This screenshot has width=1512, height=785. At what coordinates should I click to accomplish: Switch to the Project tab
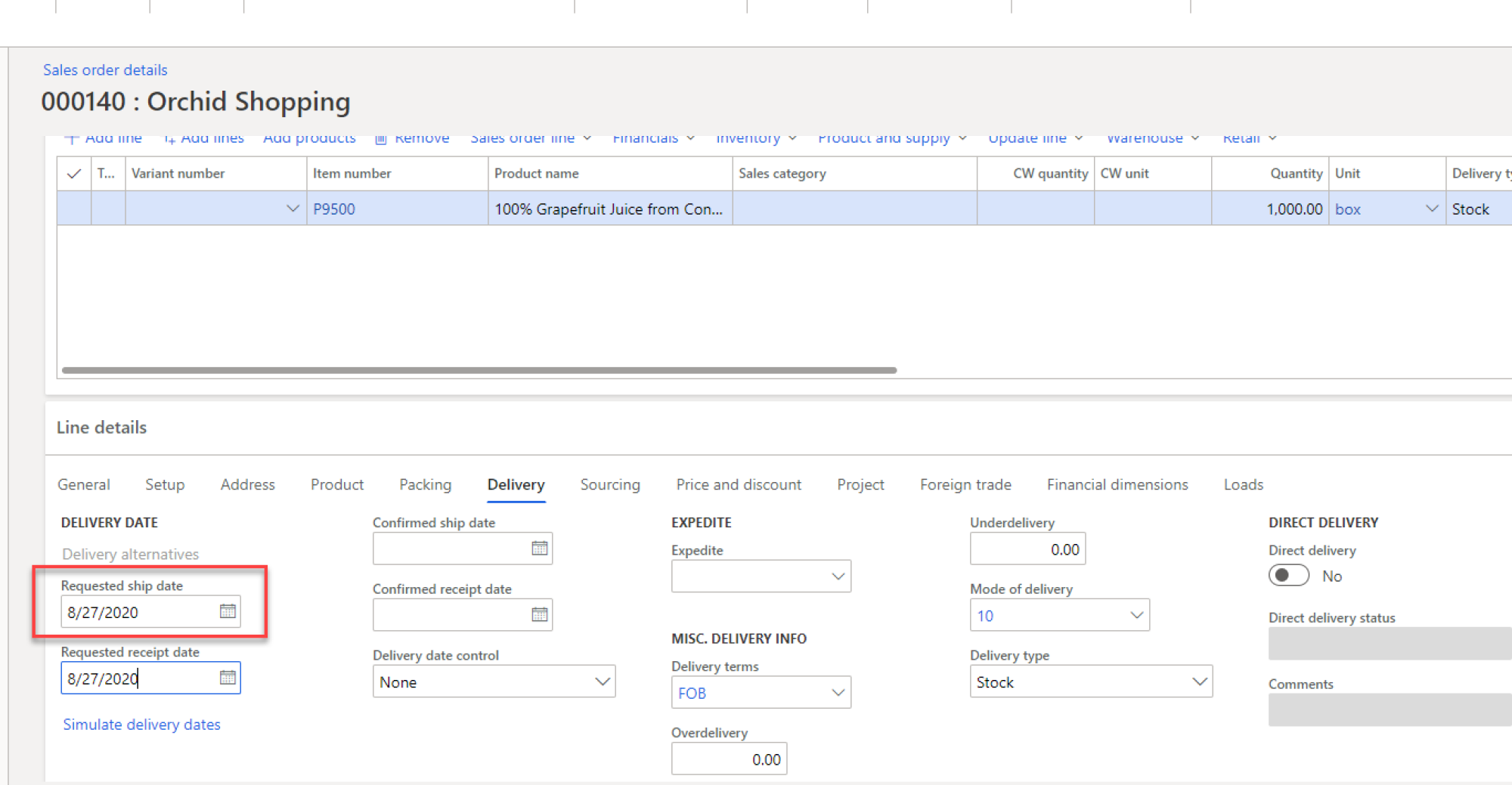point(860,484)
